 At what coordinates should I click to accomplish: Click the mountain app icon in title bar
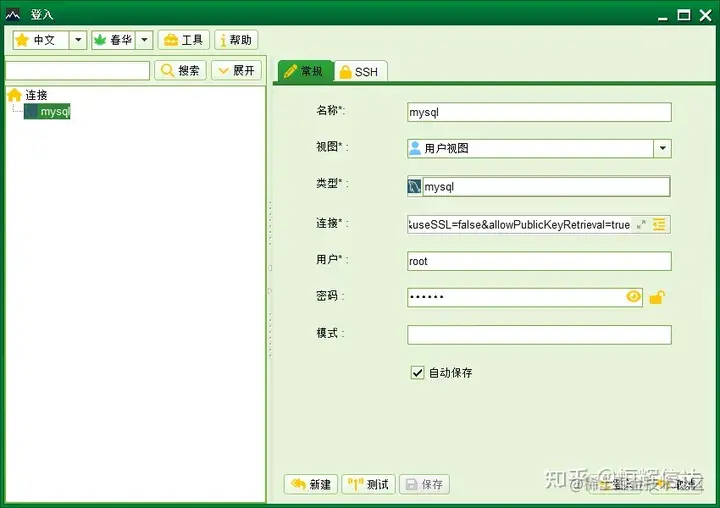(12, 15)
